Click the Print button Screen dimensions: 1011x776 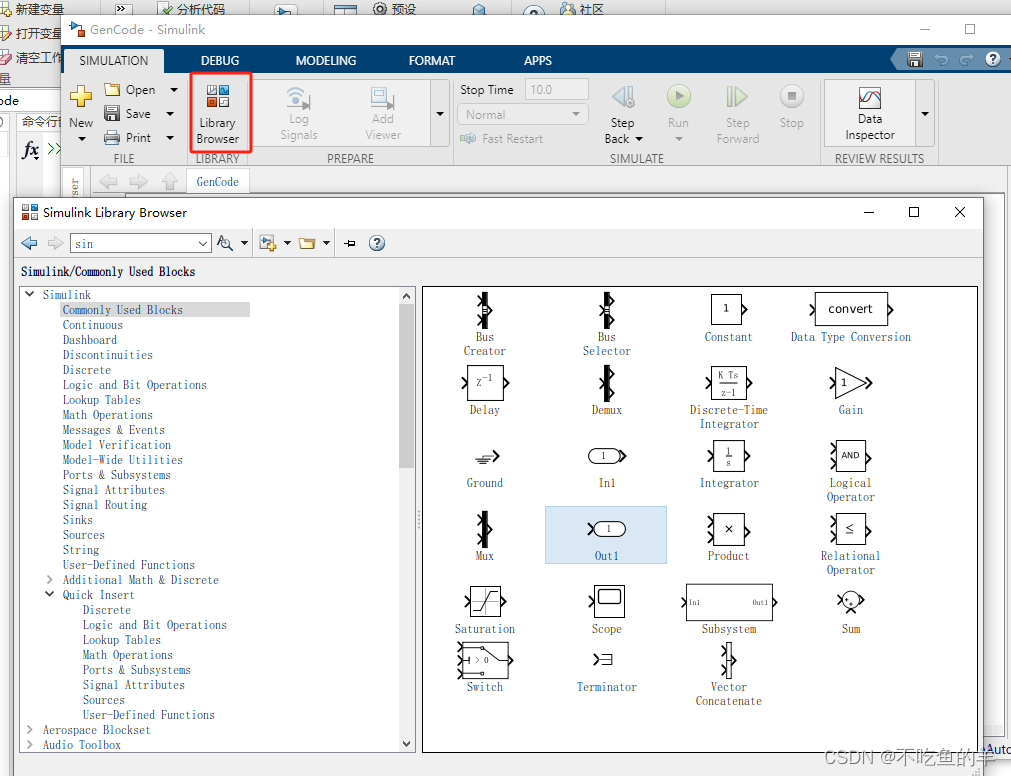(128, 137)
